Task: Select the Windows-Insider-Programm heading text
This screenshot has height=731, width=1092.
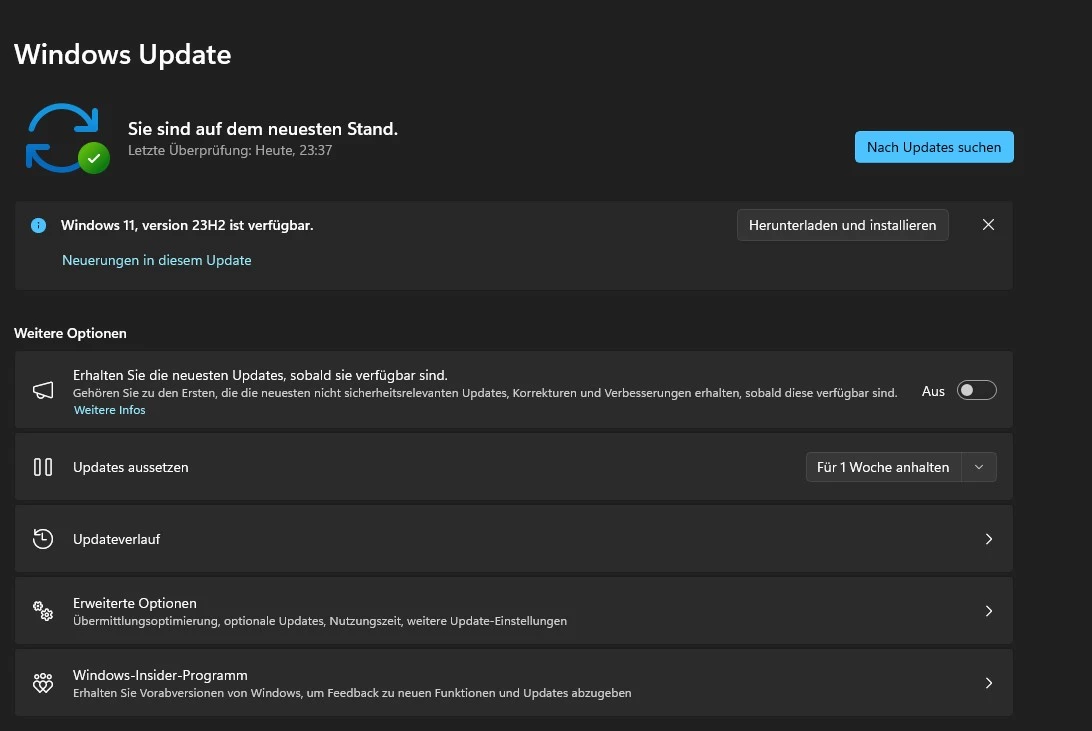Action: click(160, 675)
